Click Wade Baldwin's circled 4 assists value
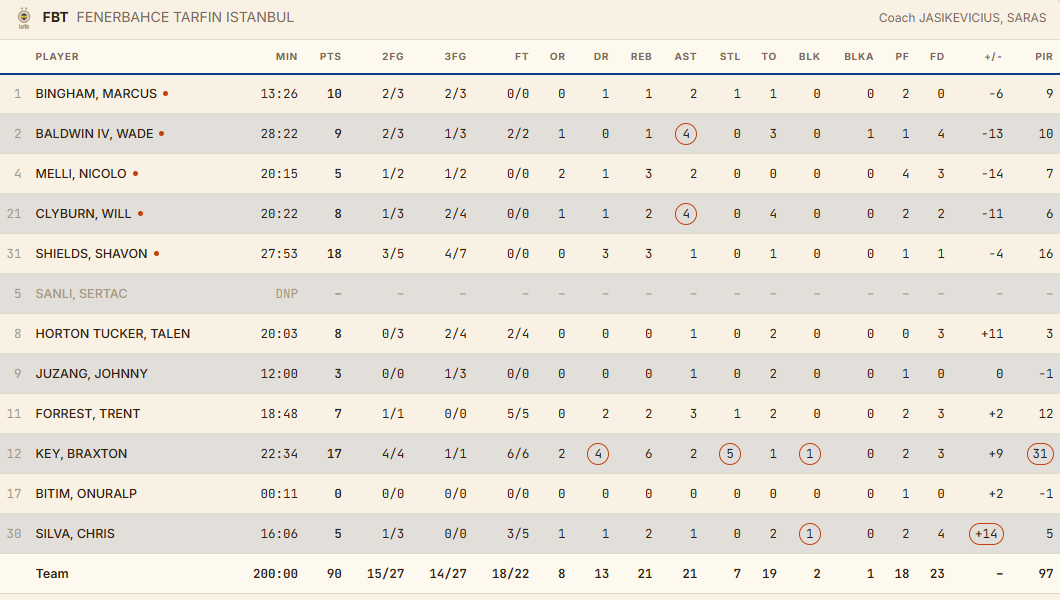The width and height of the screenshot is (1060, 600). click(686, 134)
